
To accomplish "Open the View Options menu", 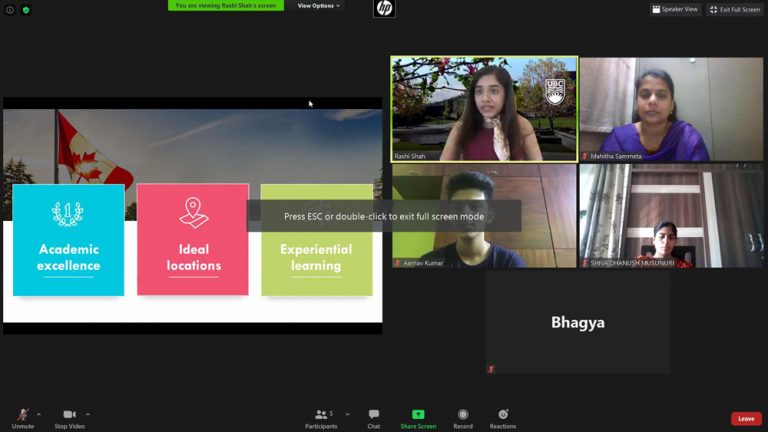I will point(318,6).
